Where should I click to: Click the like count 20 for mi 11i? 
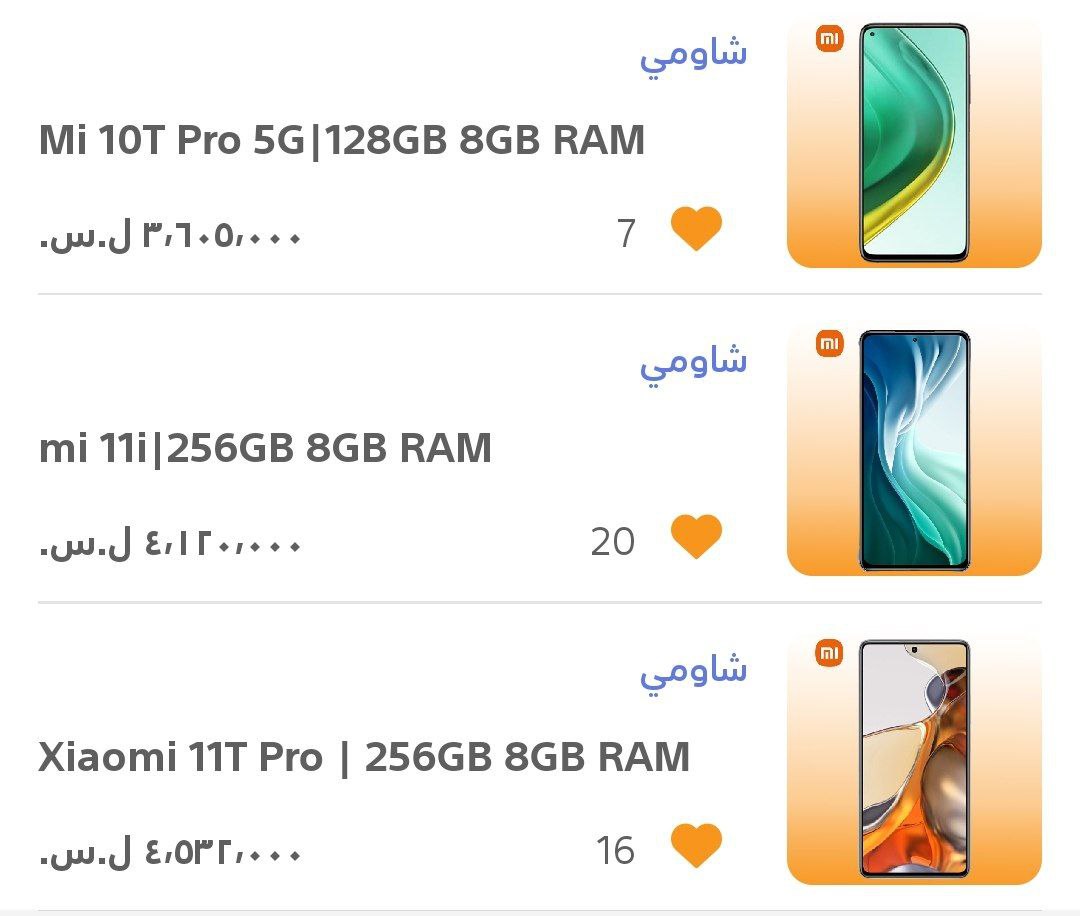(612, 542)
